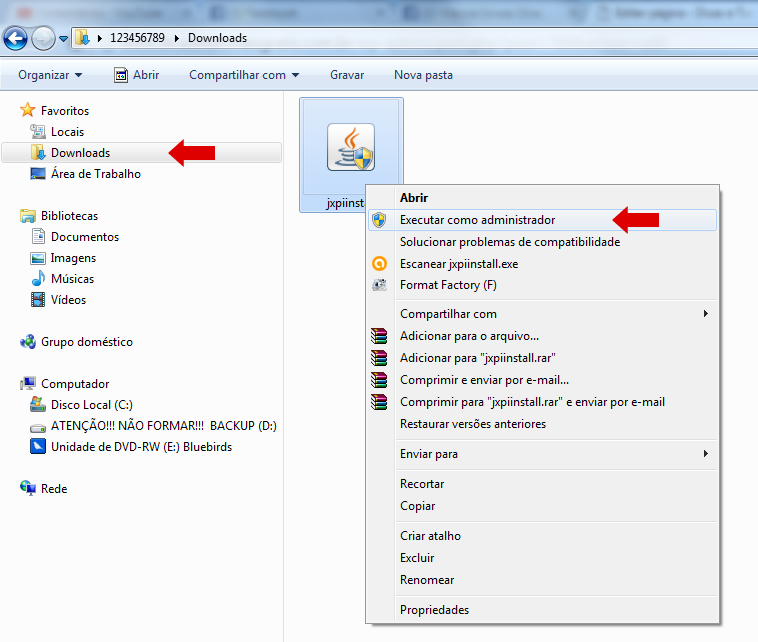Open Propriedades from the context menu

pos(434,610)
